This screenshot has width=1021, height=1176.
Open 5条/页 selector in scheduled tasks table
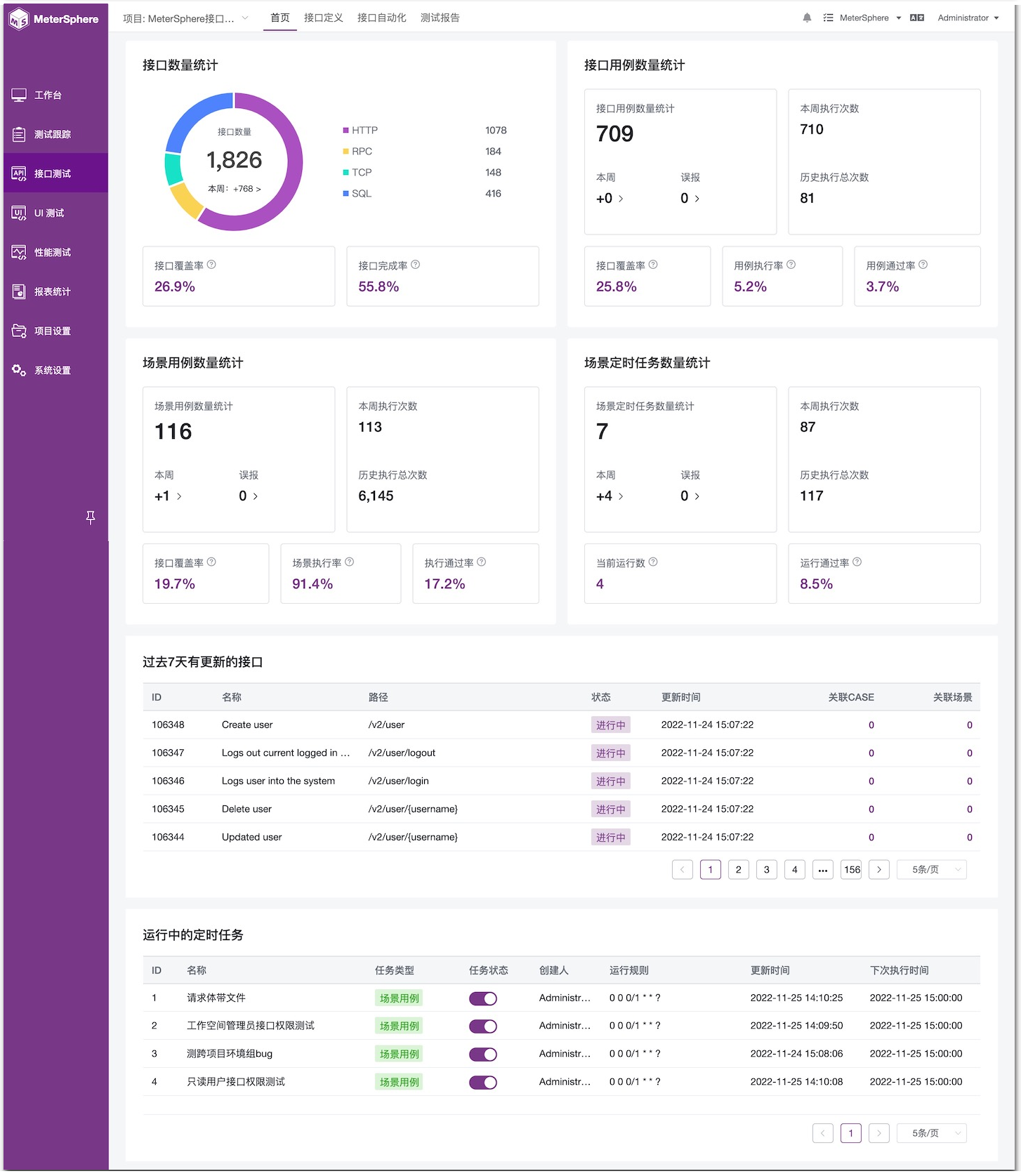pyautogui.click(x=932, y=1133)
